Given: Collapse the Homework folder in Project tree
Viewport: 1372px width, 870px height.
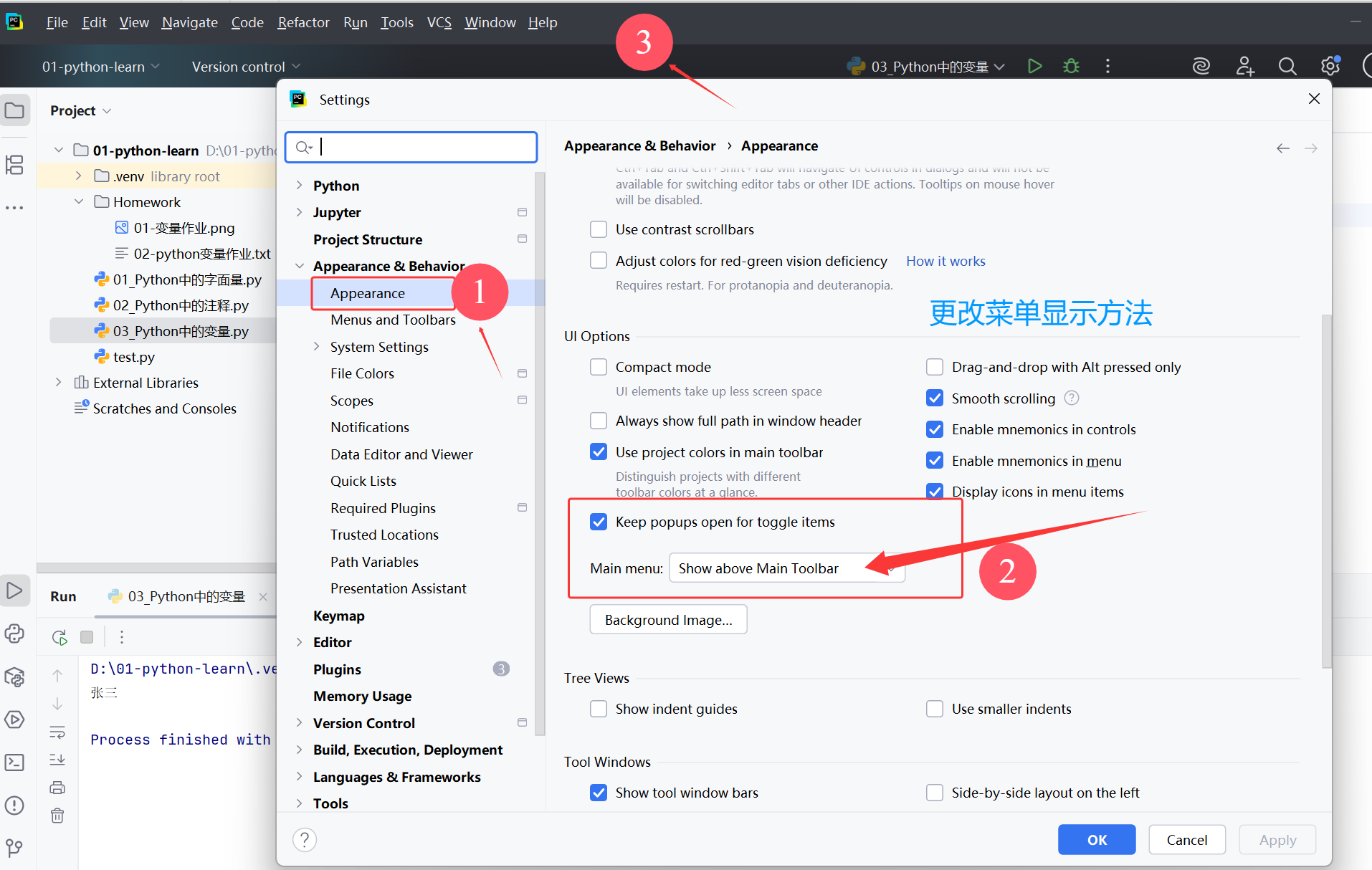Looking at the screenshot, I should (x=79, y=202).
